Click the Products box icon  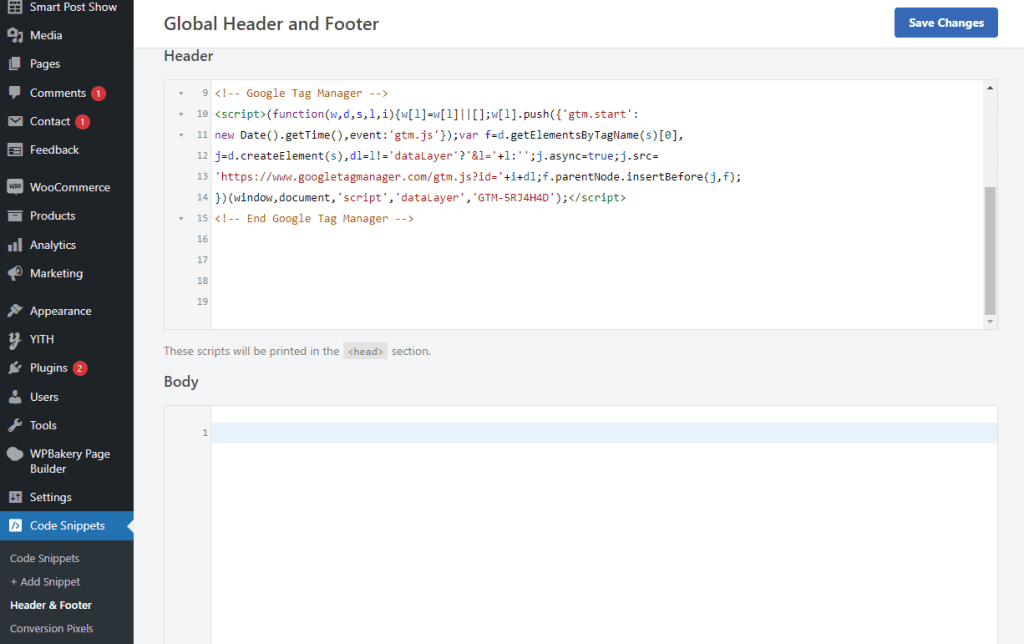[x=15, y=216]
